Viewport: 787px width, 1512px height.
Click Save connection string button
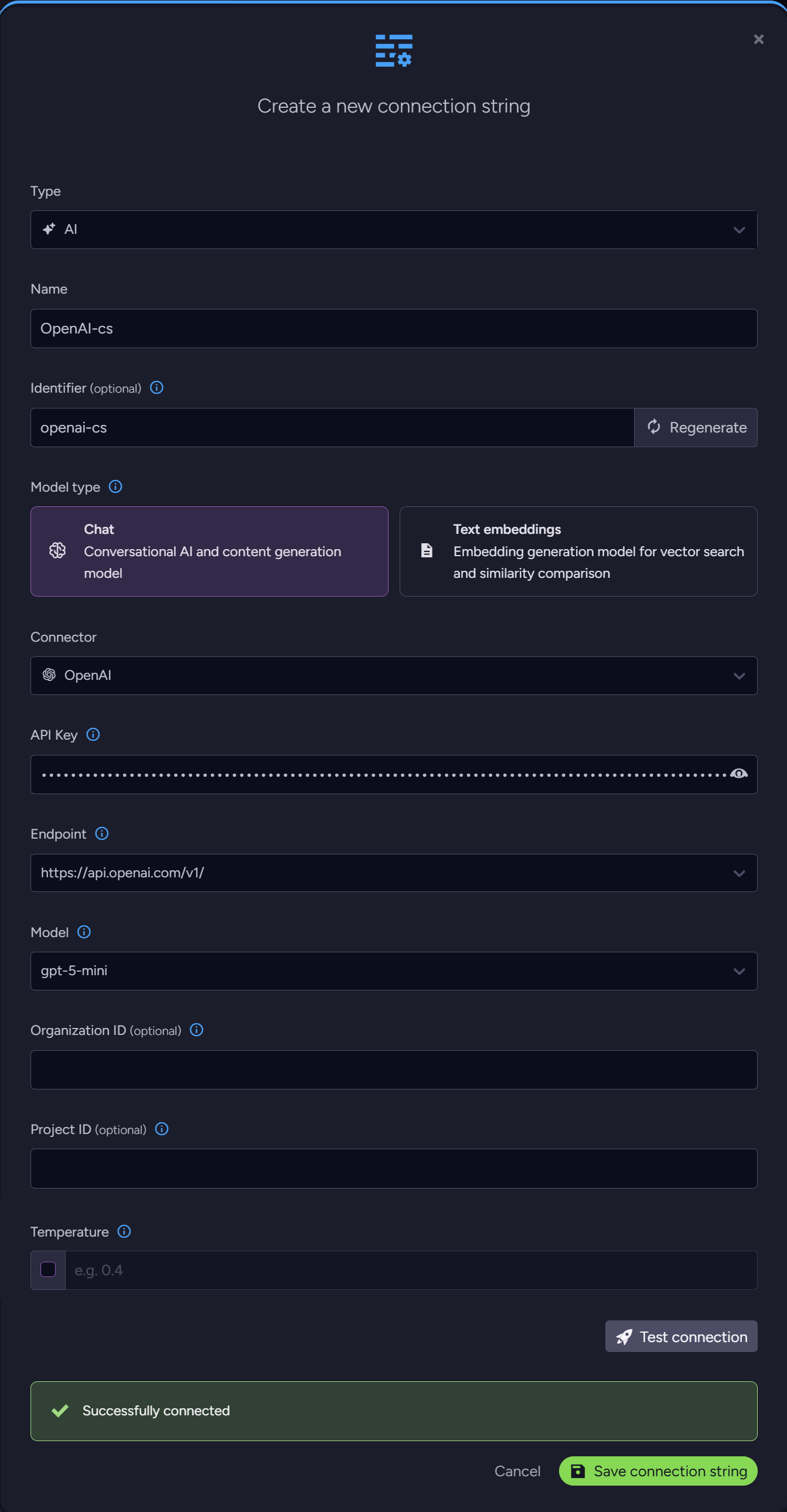tap(658, 1471)
